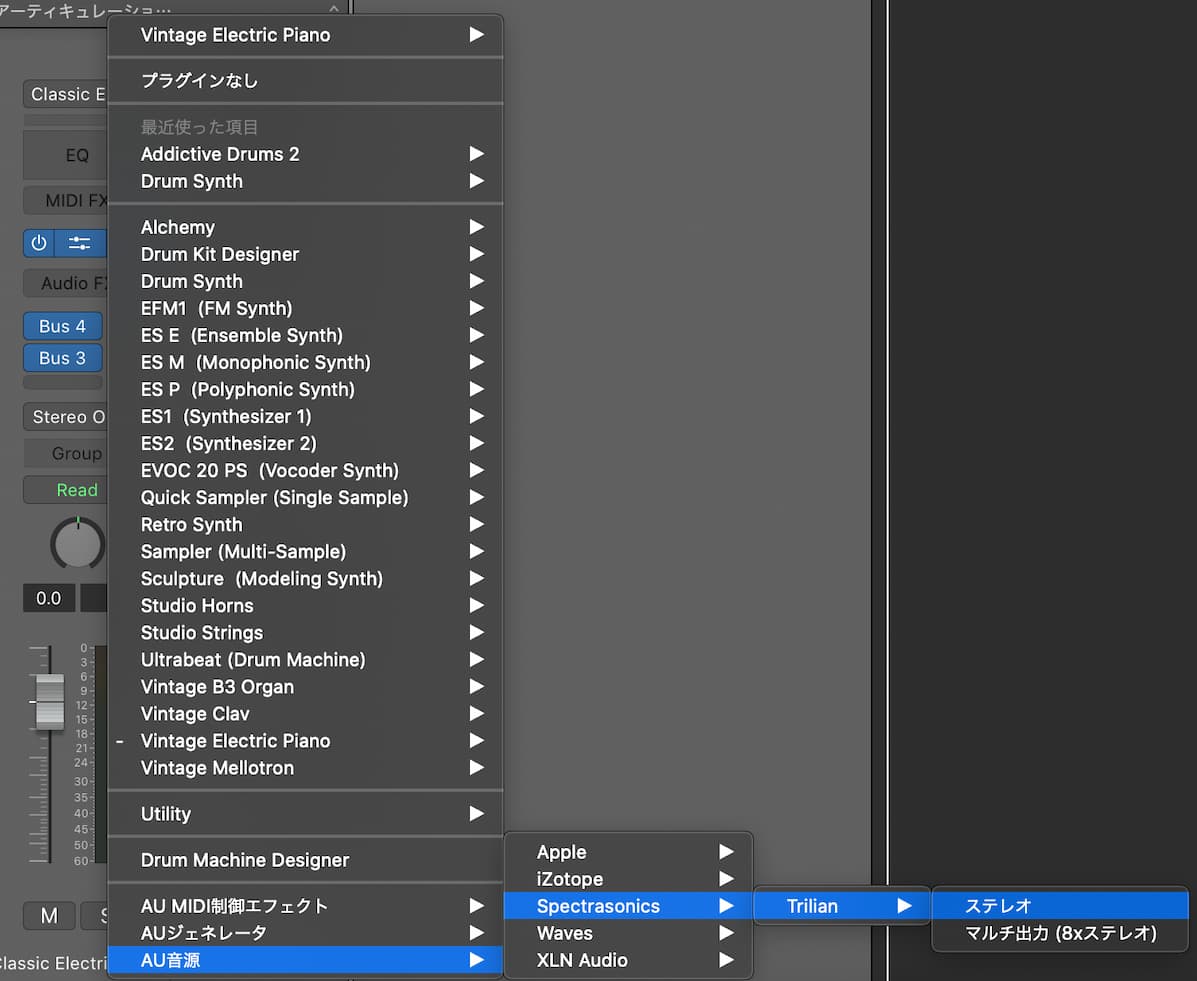Adjust the channel volume fader
This screenshot has height=981, width=1197.
coord(50,701)
